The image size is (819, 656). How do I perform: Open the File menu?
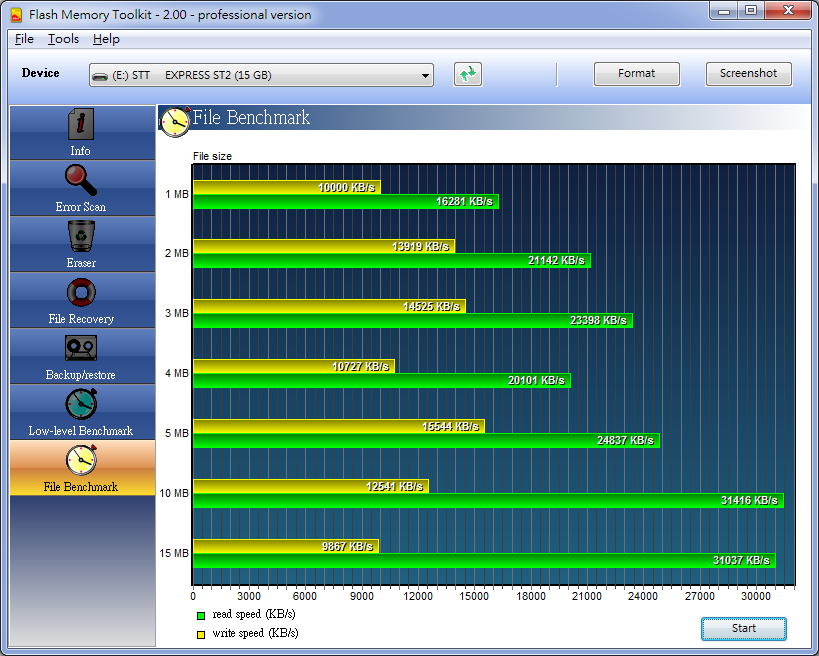(24, 39)
